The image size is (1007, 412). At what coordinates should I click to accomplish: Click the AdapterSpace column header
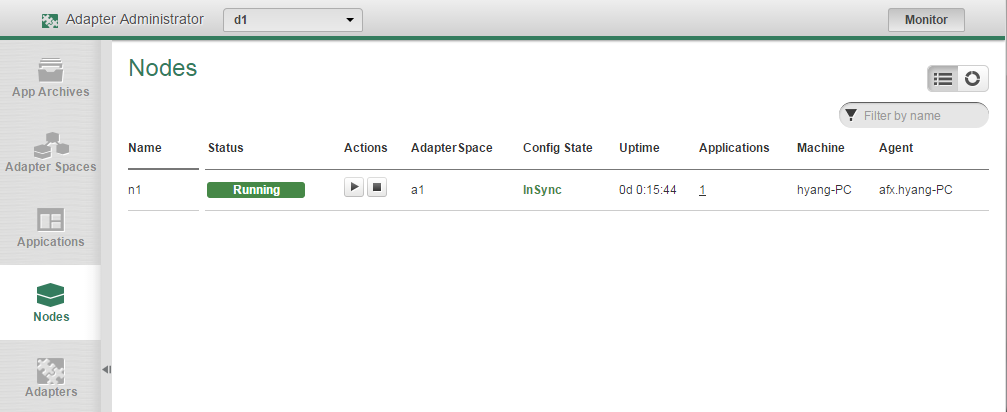(x=451, y=148)
